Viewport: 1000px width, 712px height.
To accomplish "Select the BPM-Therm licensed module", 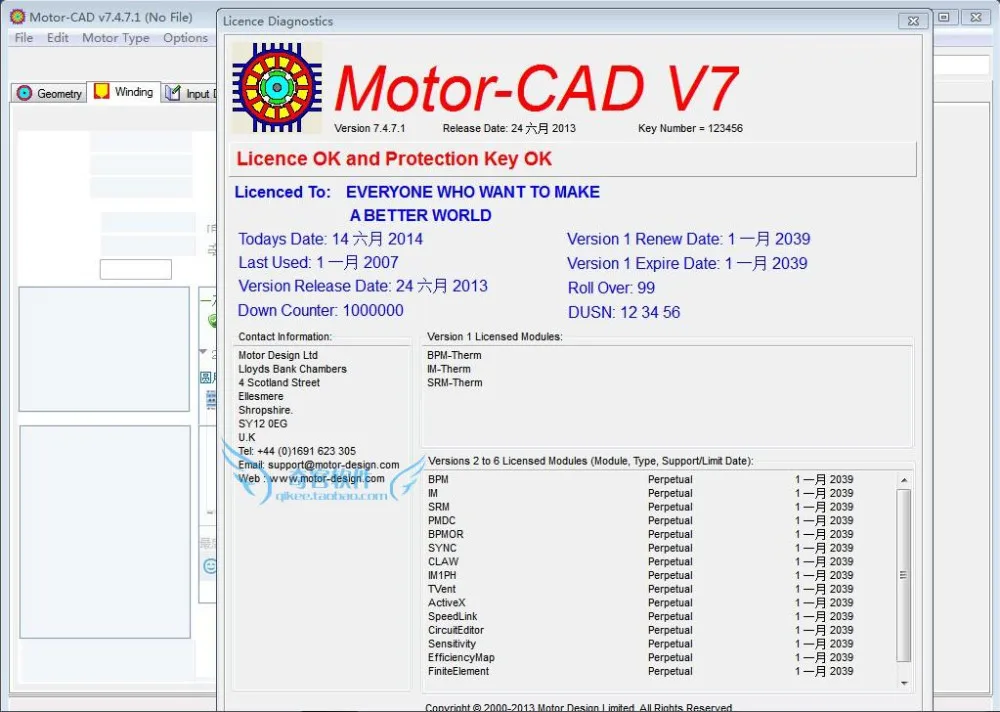I will [454, 355].
